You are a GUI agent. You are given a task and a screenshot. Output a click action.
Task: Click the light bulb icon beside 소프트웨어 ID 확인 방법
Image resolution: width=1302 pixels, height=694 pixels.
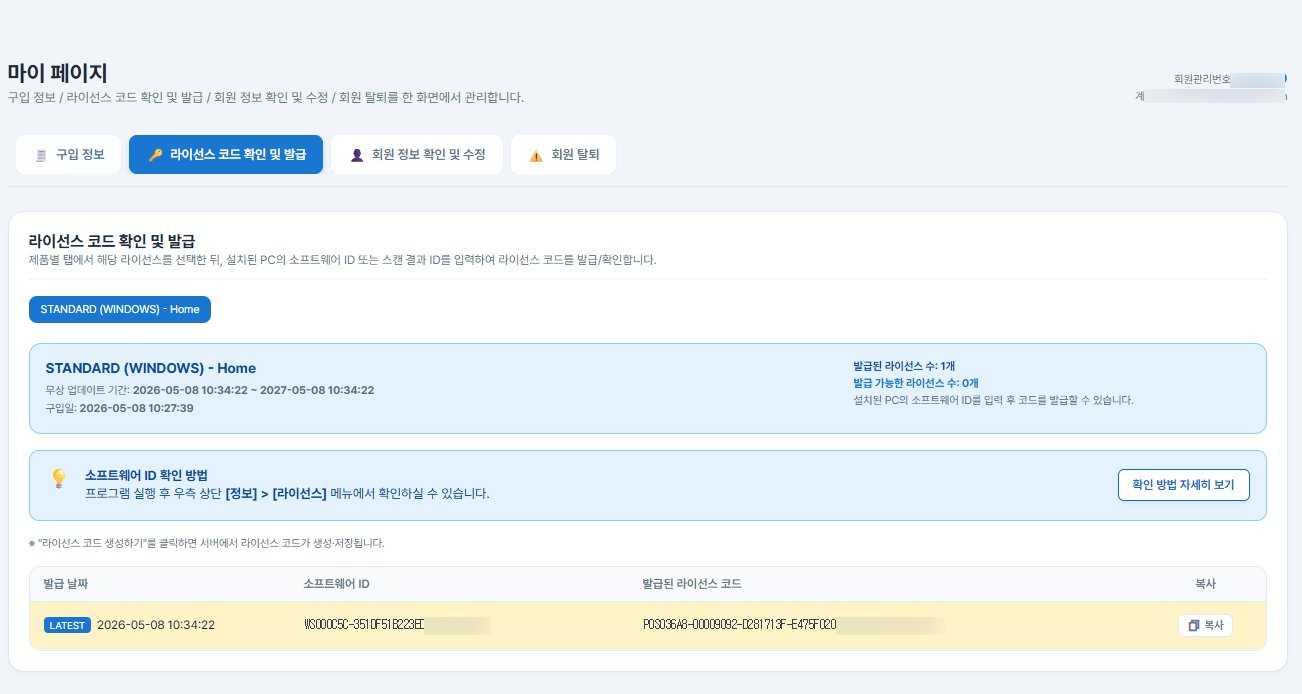pos(59,479)
